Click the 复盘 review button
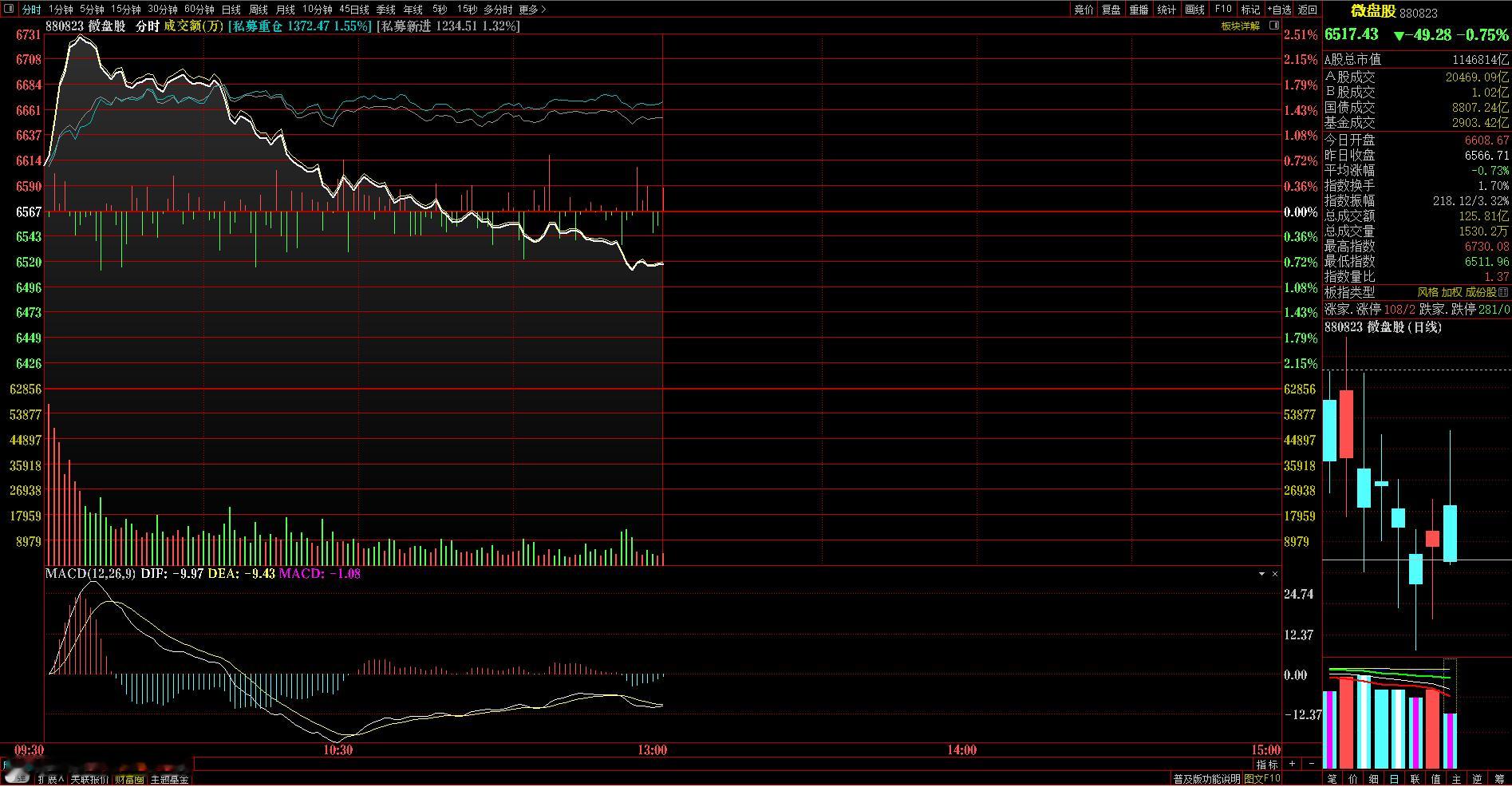 coord(1111,10)
